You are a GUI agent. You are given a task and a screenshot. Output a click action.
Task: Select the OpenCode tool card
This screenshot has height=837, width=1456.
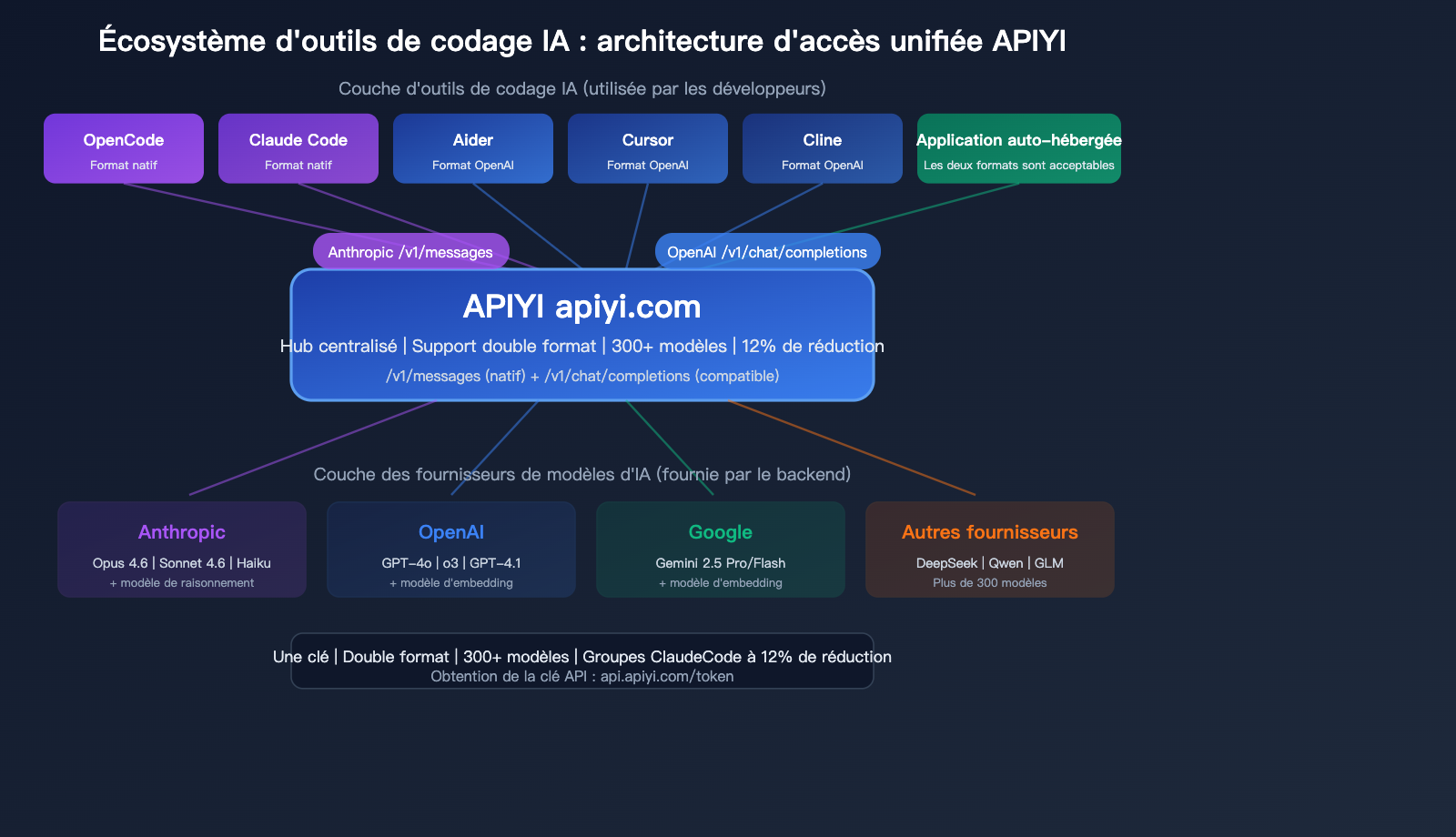tap(123, 148)
